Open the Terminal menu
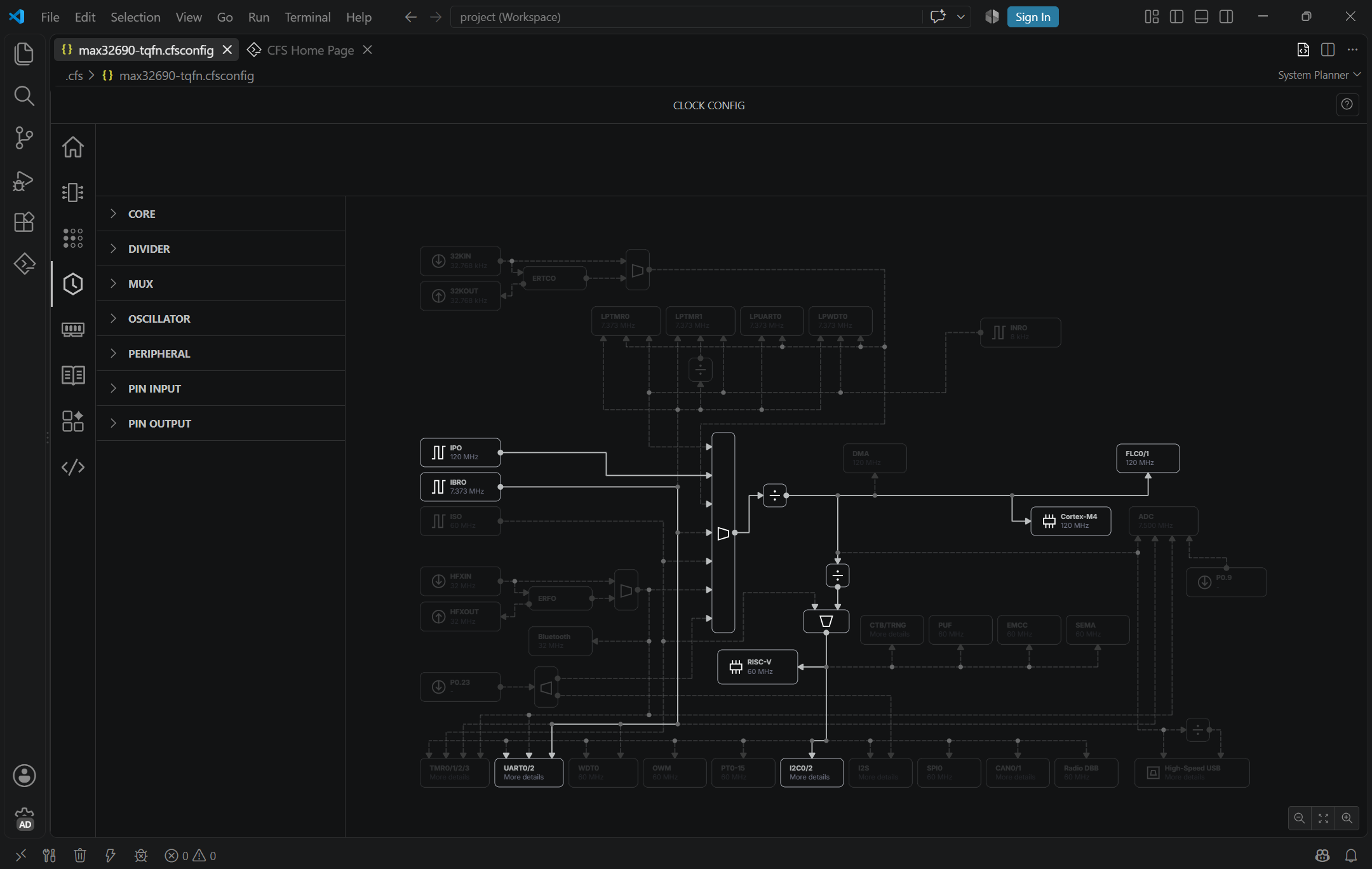This screenshot has width=1372, height=869. coord(307,17)
